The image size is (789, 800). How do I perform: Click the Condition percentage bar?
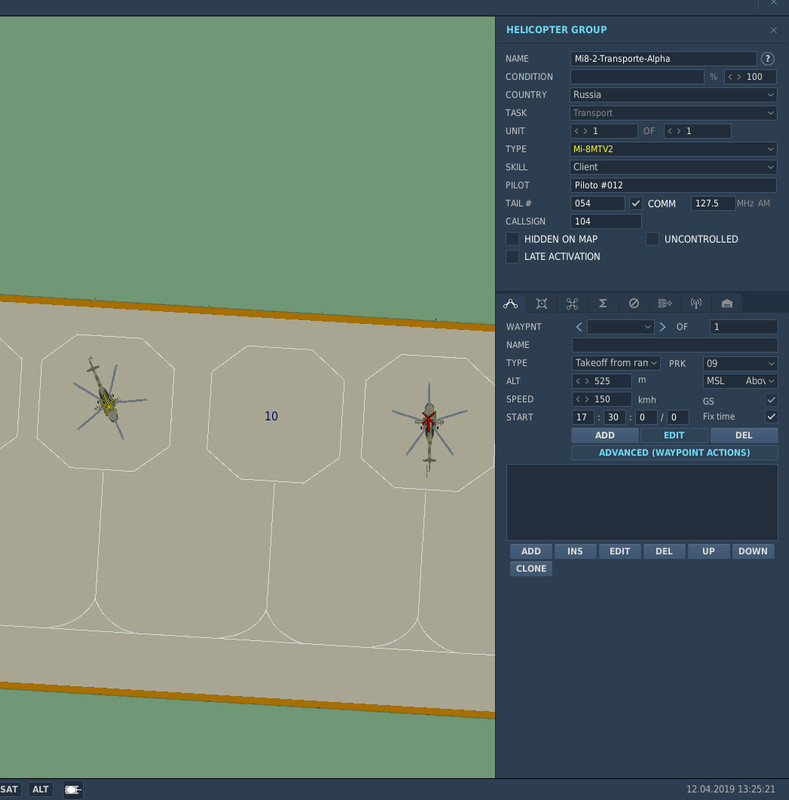[637, 77]
